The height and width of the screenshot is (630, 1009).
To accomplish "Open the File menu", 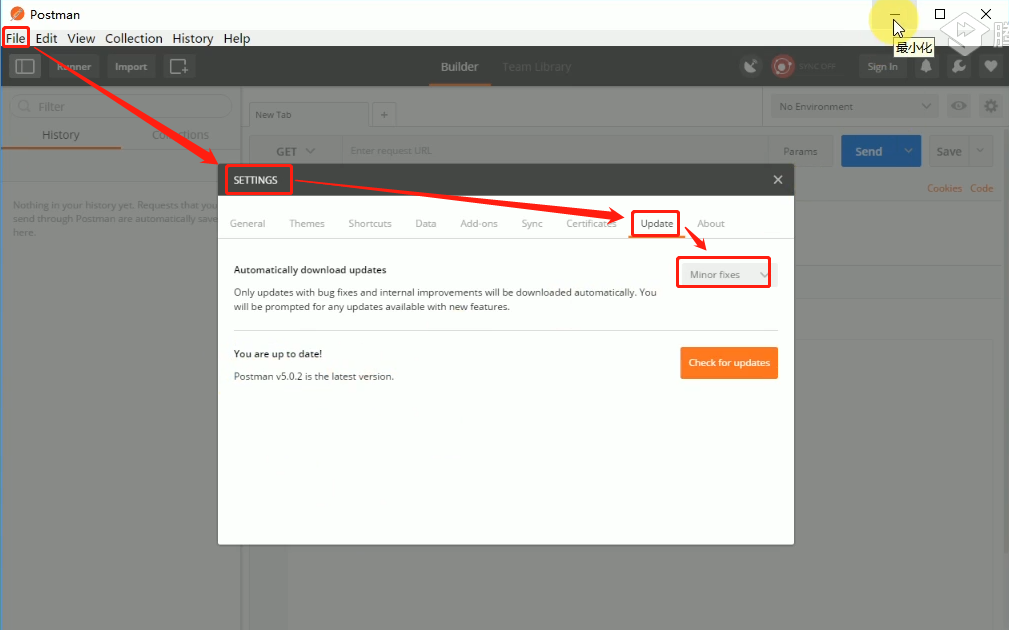I will click(15, 38).
